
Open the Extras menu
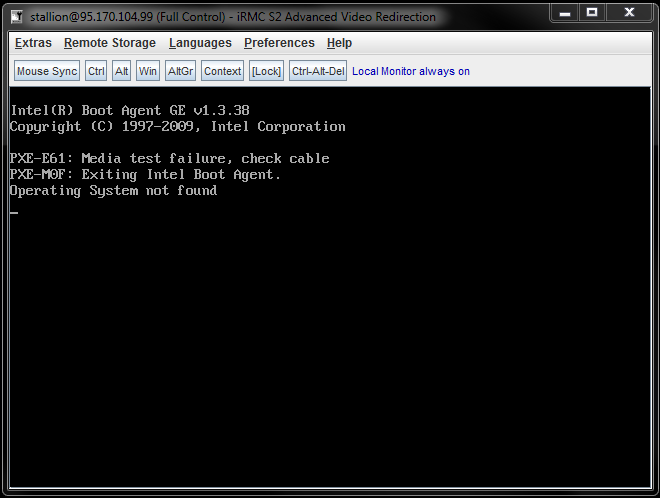tap(33, 43)
